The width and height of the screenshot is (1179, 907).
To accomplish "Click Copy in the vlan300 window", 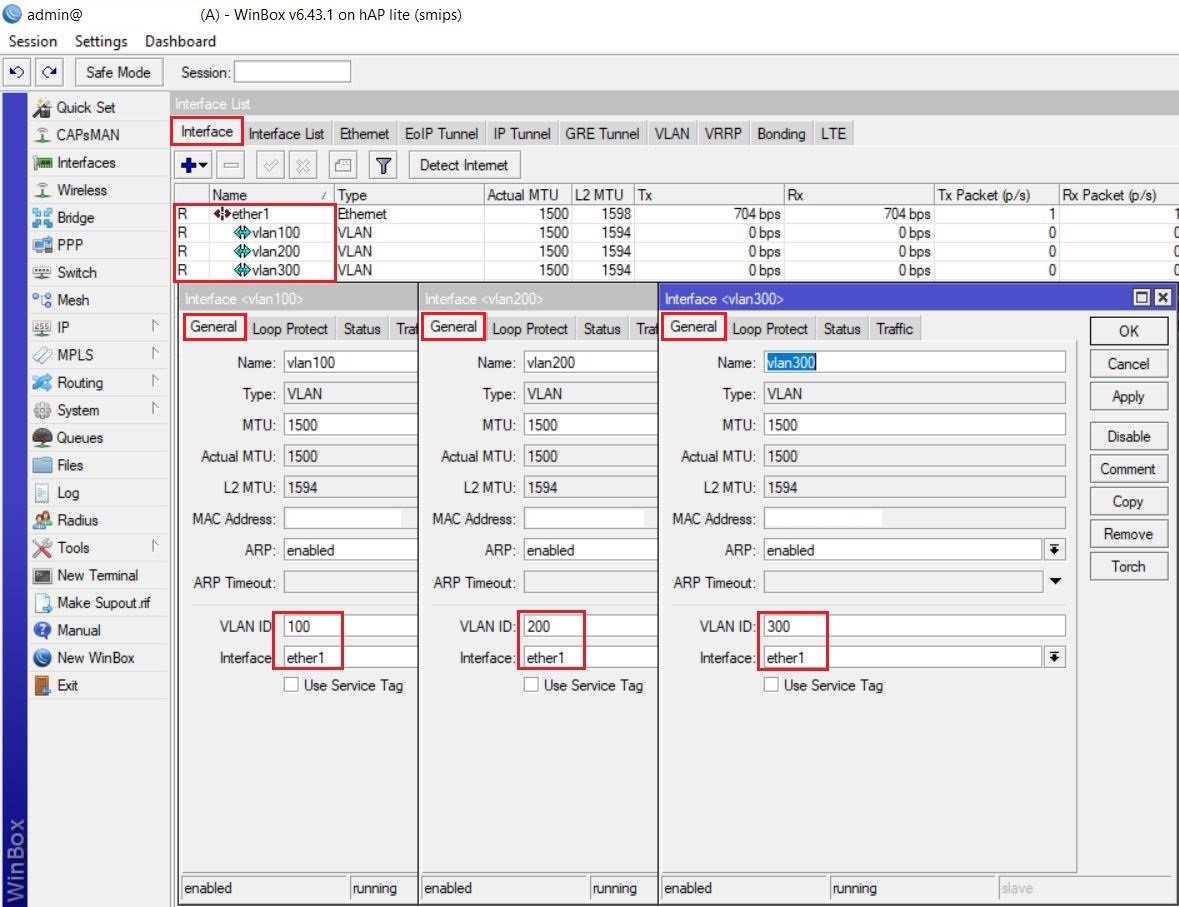I will coord(1129,502).
